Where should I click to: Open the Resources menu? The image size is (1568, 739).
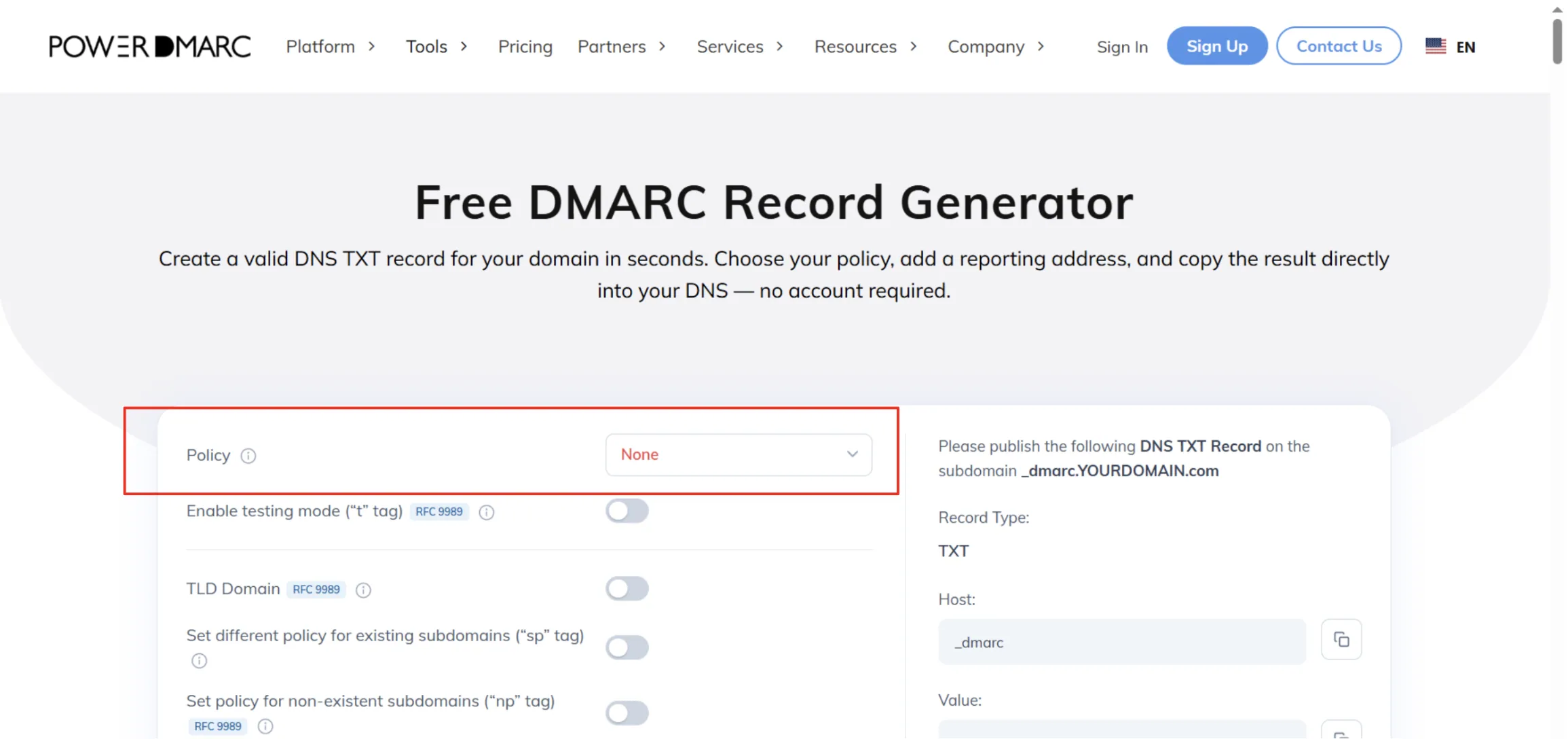click(x=865, y=46)
